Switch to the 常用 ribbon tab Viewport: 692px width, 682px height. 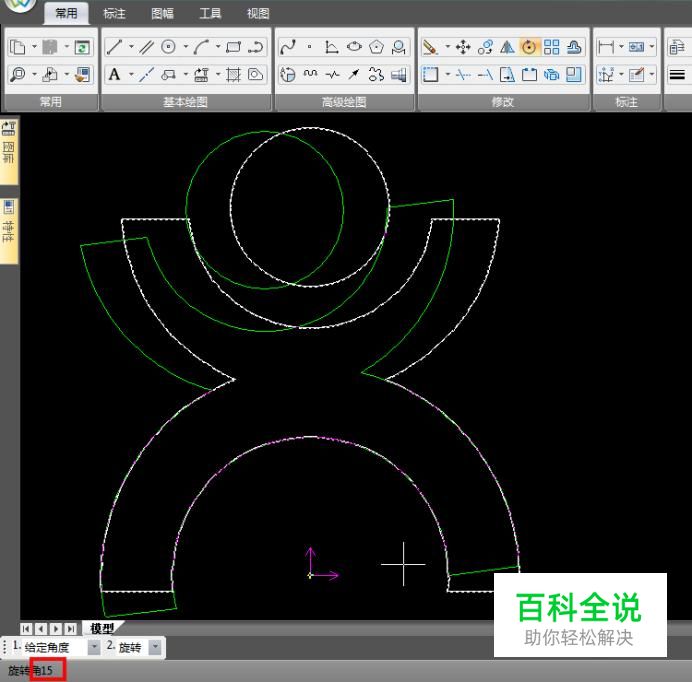[66, 13]
